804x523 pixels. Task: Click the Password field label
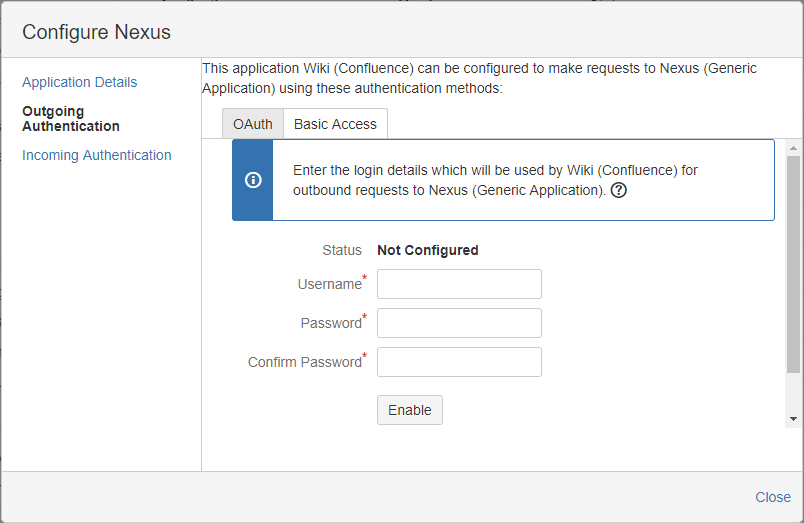click(331, 323)
